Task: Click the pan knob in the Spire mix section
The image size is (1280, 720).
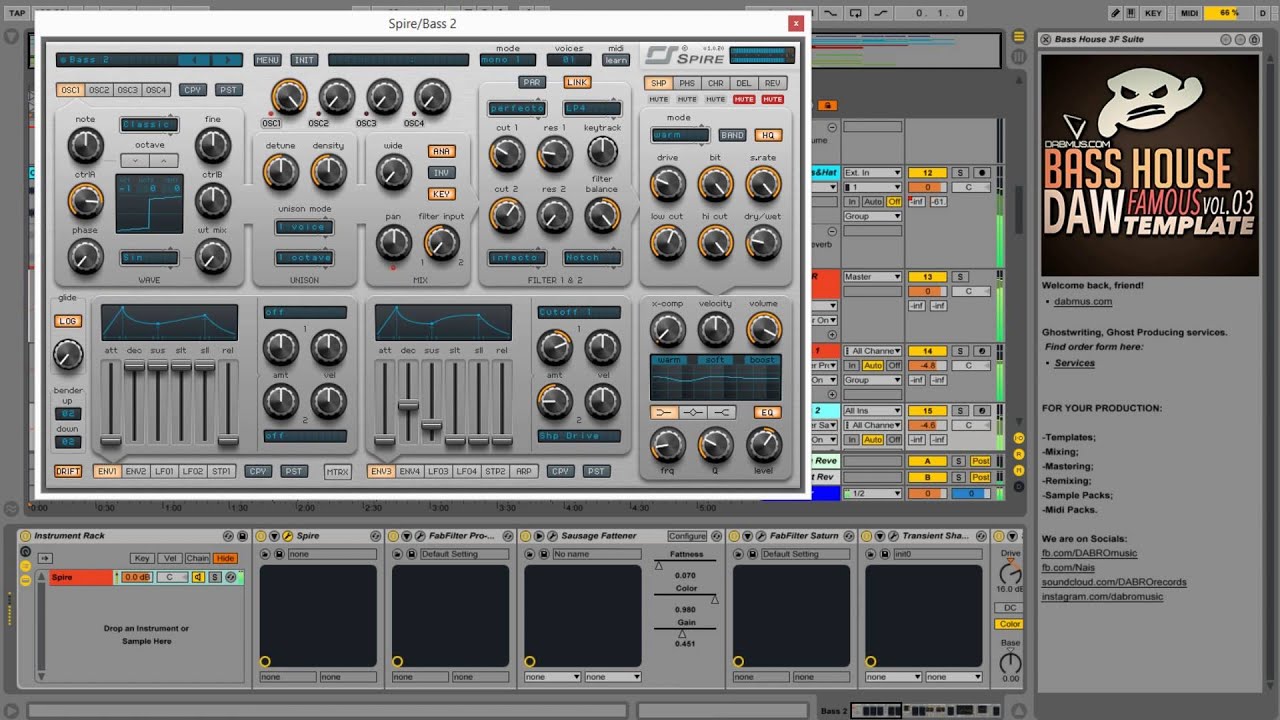Action: [x=393, y=242]
